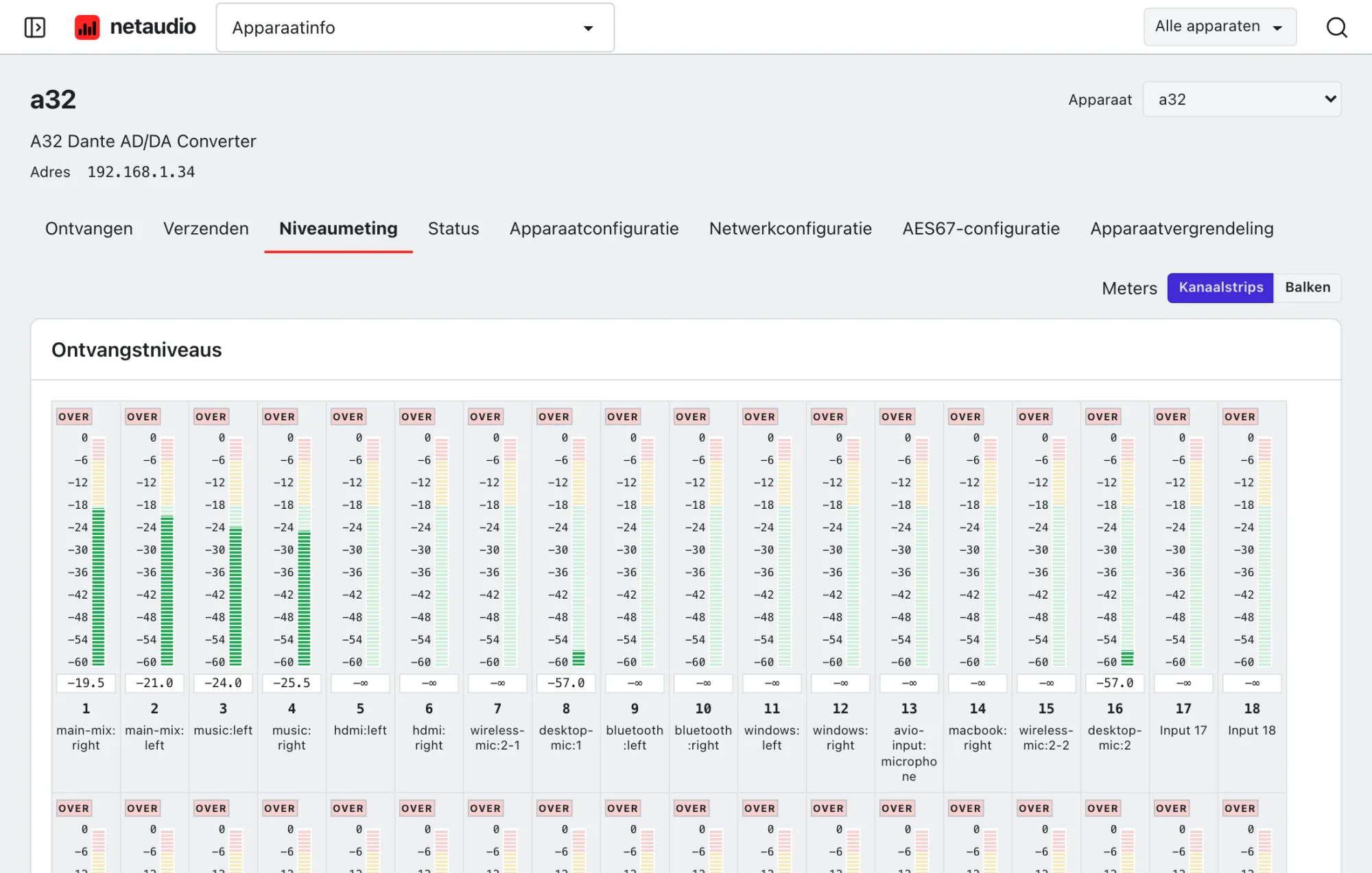Click OVER indicator on channel 1
This screenshot has width=1372, height=873.
74,416
